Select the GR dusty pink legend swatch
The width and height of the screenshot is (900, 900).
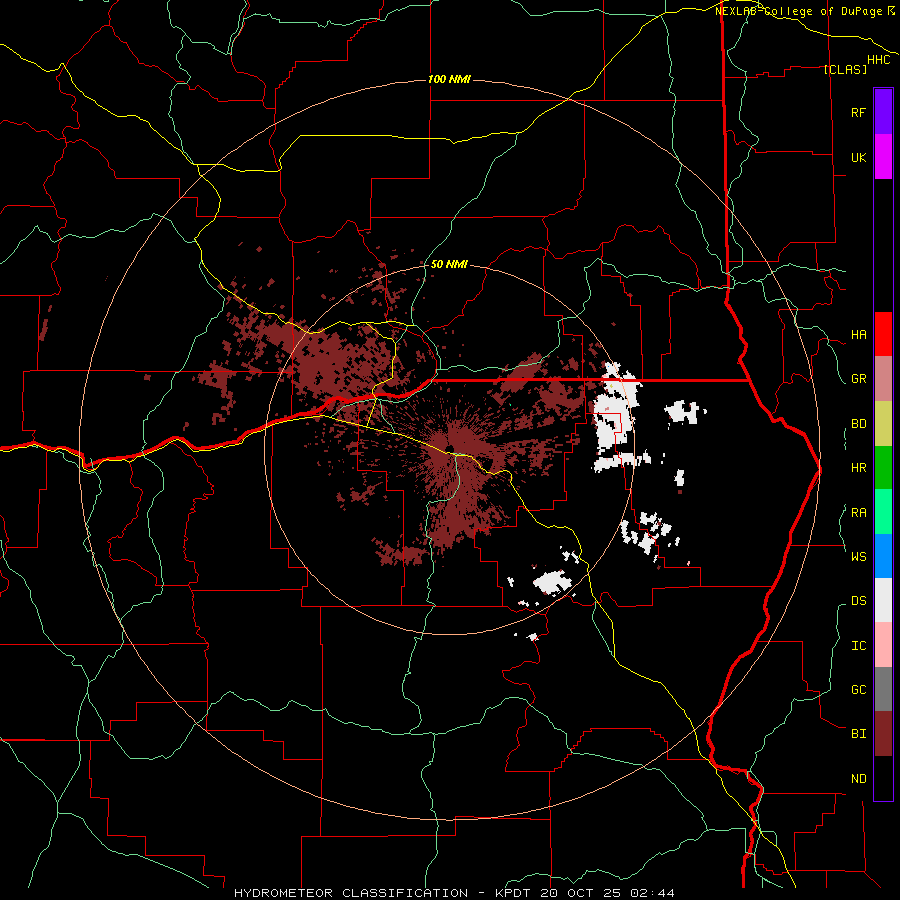point(883,379)
